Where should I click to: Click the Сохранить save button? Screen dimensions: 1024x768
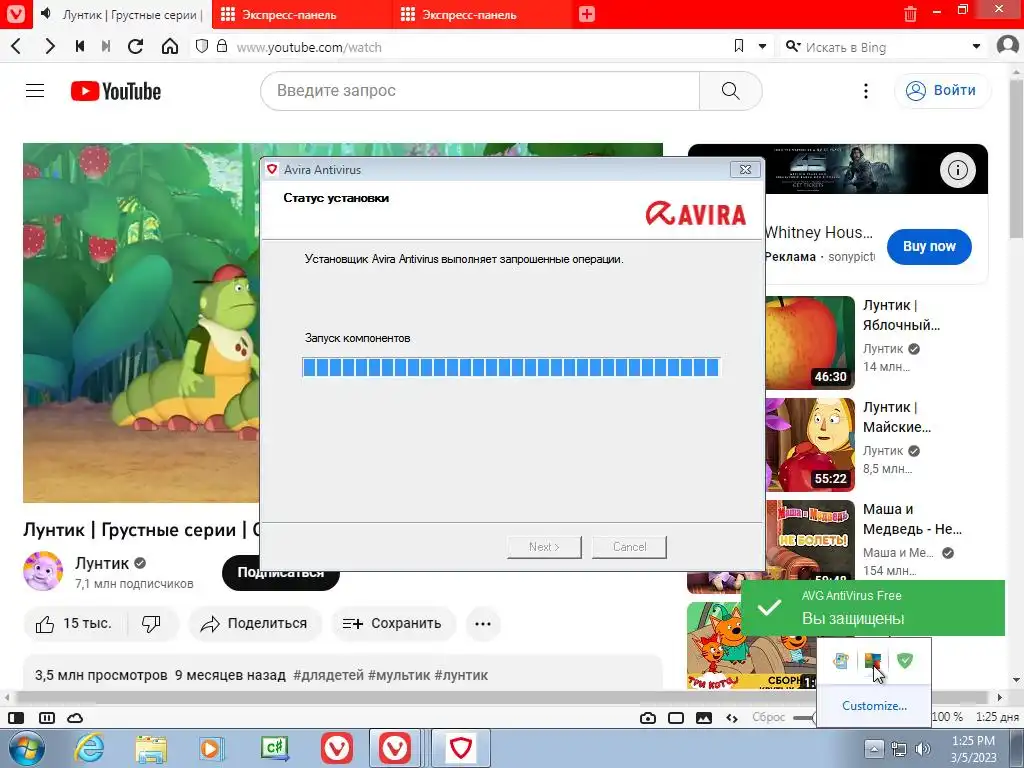pyautogui.click(x=392, y=624)
